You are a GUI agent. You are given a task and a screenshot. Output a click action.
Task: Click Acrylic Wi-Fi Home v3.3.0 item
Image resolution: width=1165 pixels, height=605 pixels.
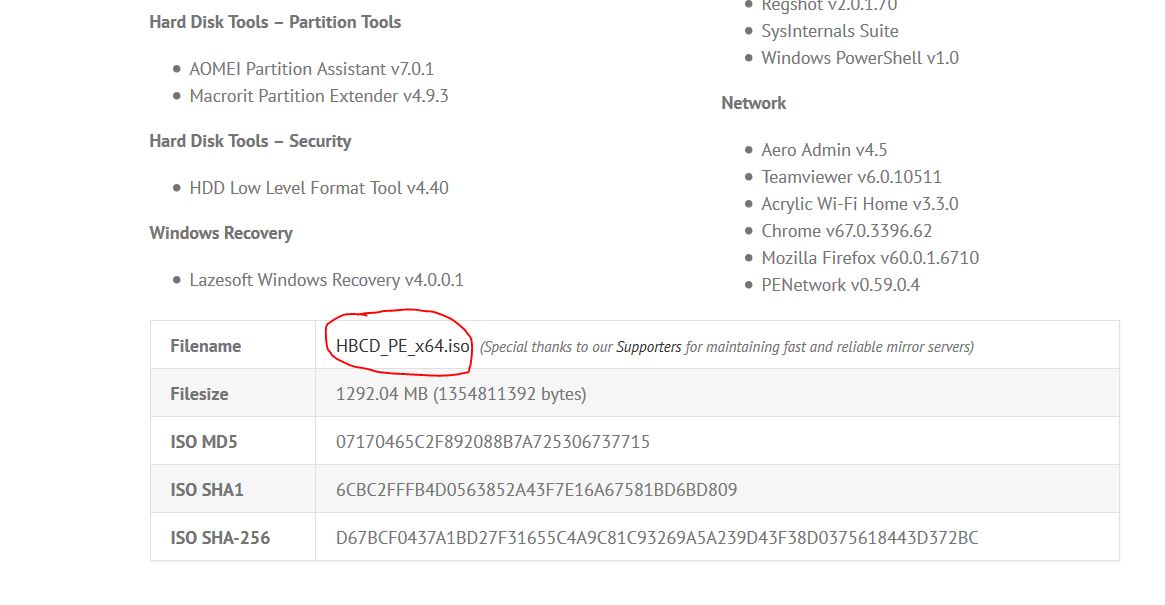click(x=859, y=204)
